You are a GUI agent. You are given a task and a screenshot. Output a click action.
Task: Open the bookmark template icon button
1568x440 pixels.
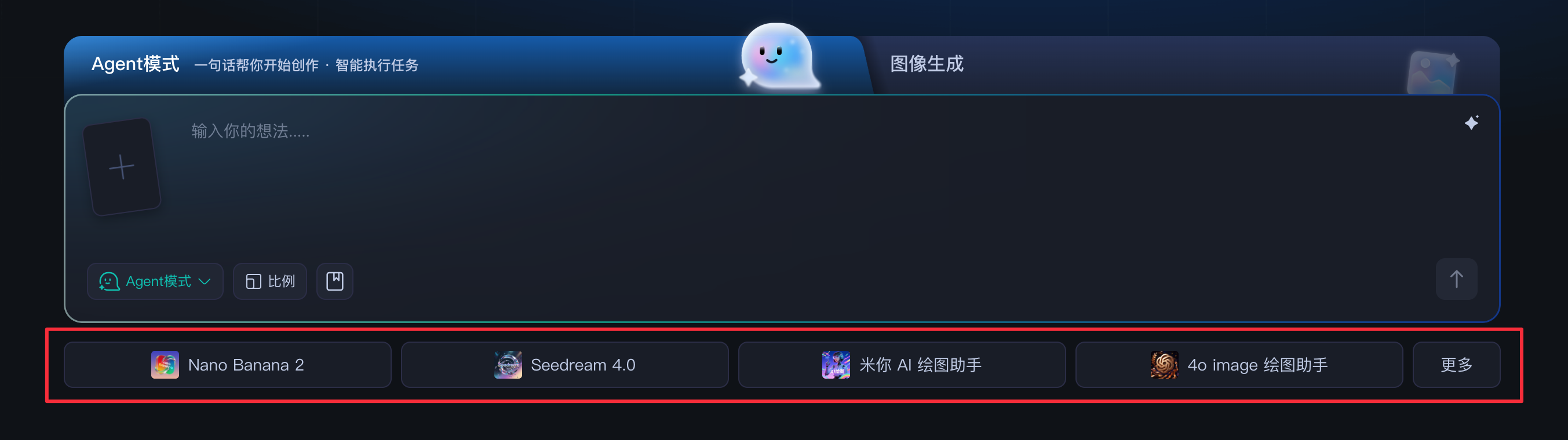pyautogui.click(x=335, y=281)
